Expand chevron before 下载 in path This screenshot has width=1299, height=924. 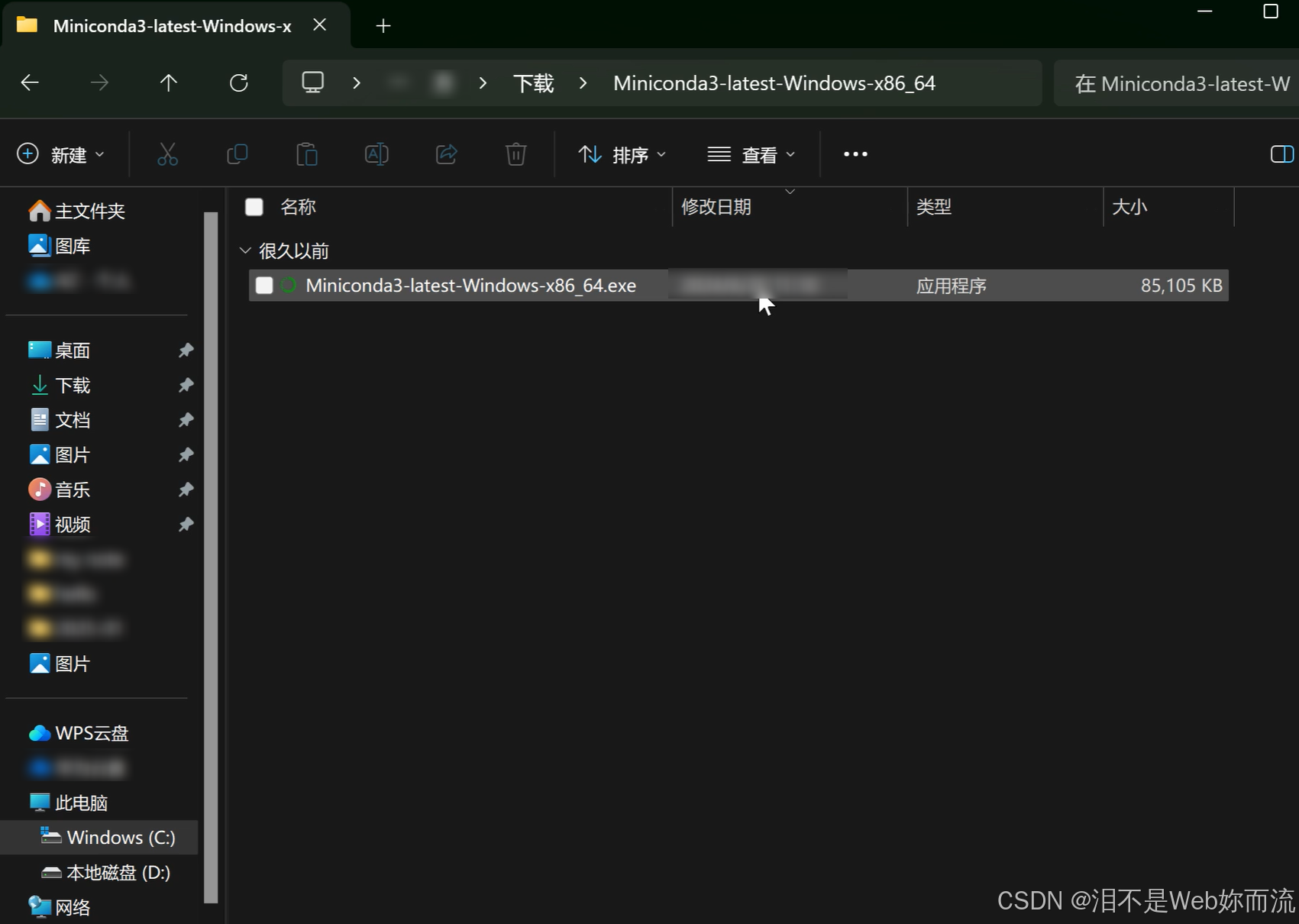(483, 82)
